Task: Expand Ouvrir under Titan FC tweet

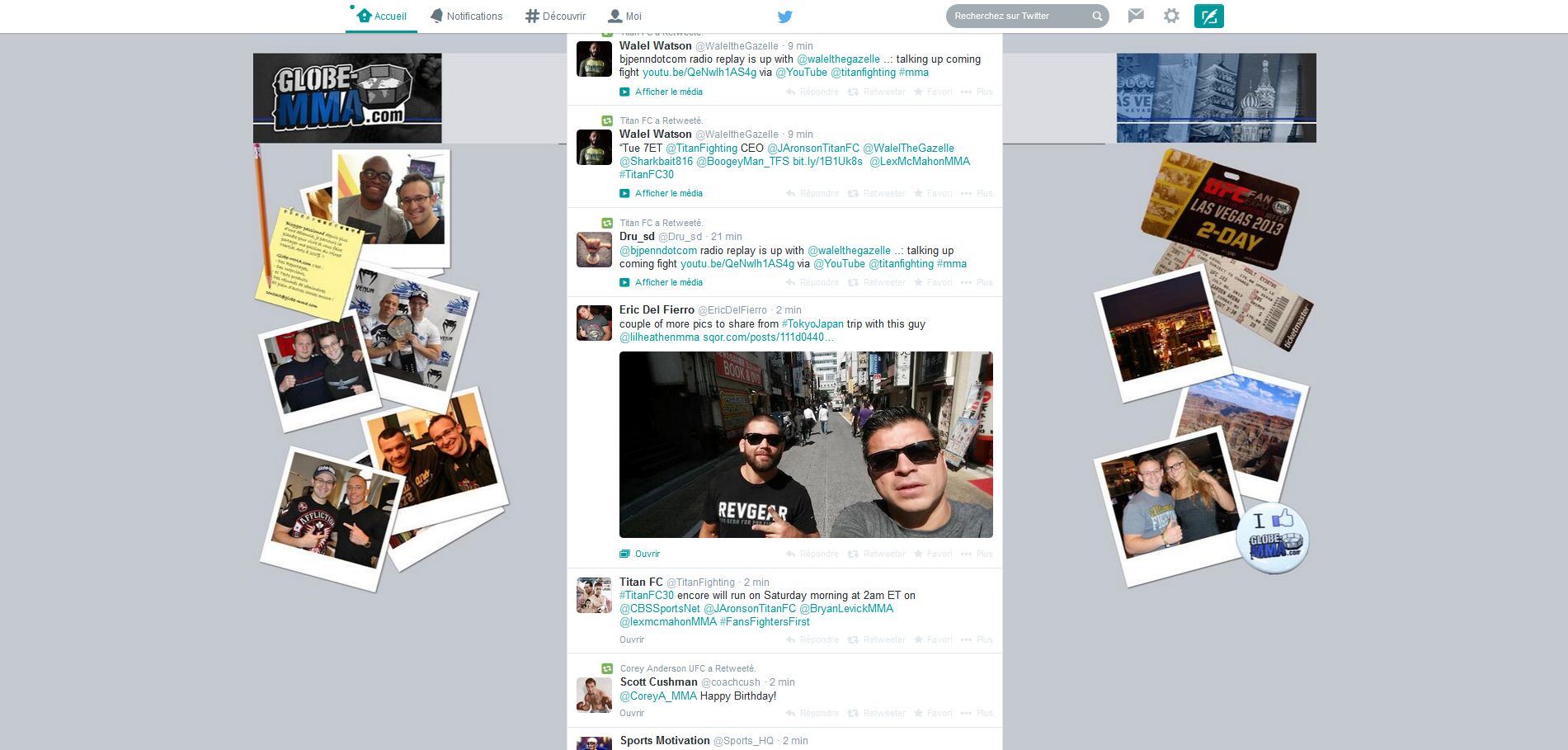Action: (x=632, y=639)
